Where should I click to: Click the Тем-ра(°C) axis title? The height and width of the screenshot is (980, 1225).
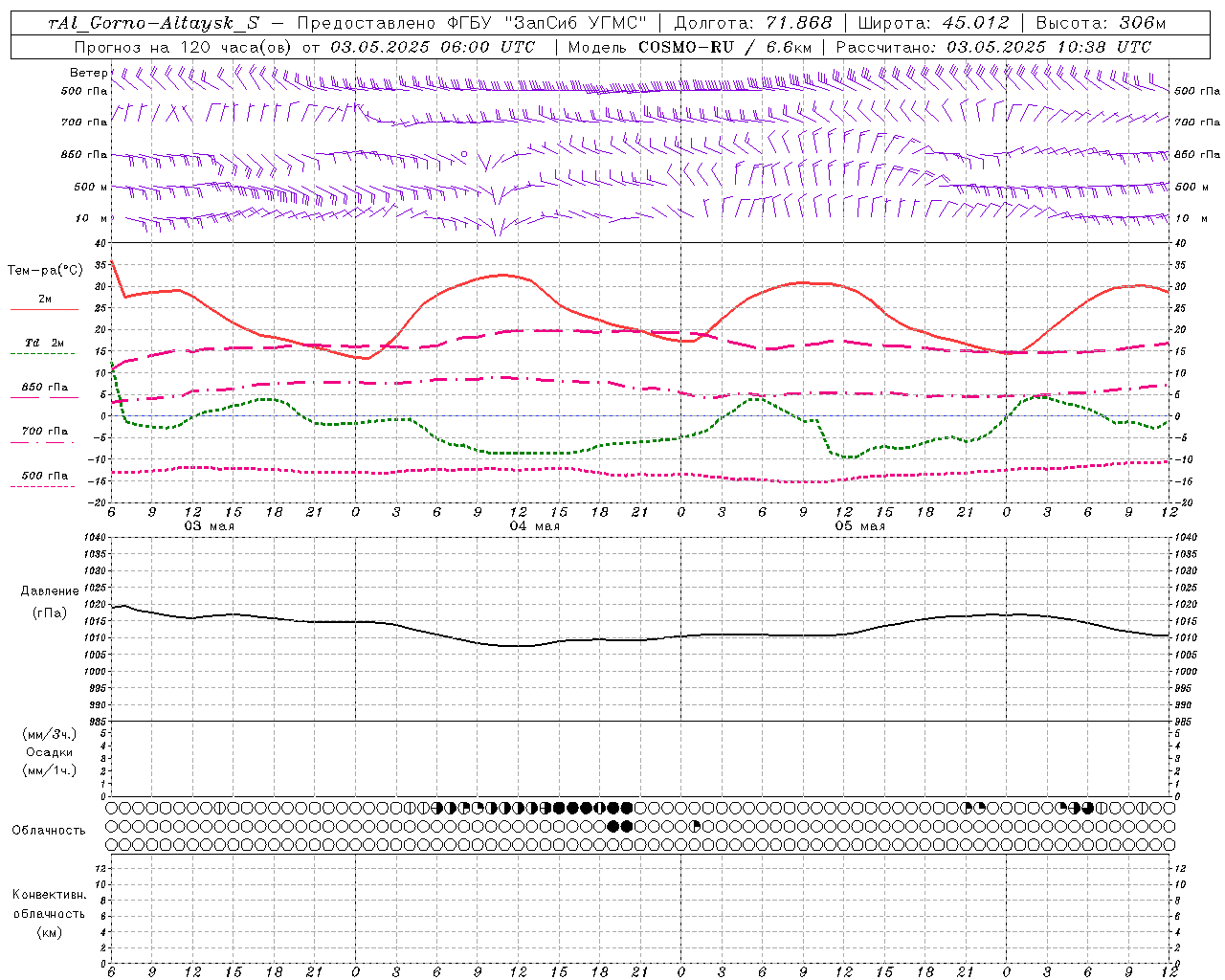coord(45,271)
